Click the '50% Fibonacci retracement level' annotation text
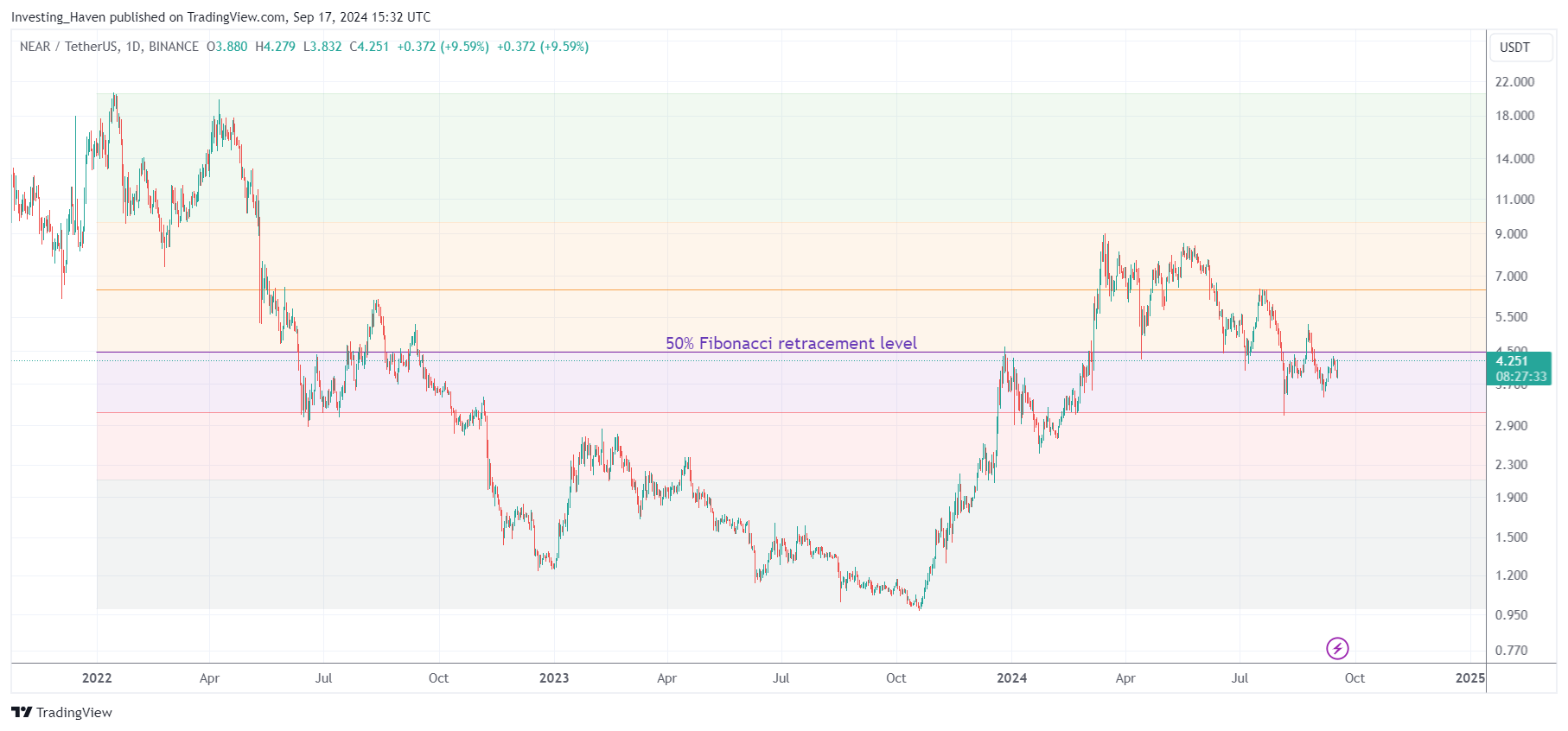The height and width of the screenshot is (731, 1568). 791,343
